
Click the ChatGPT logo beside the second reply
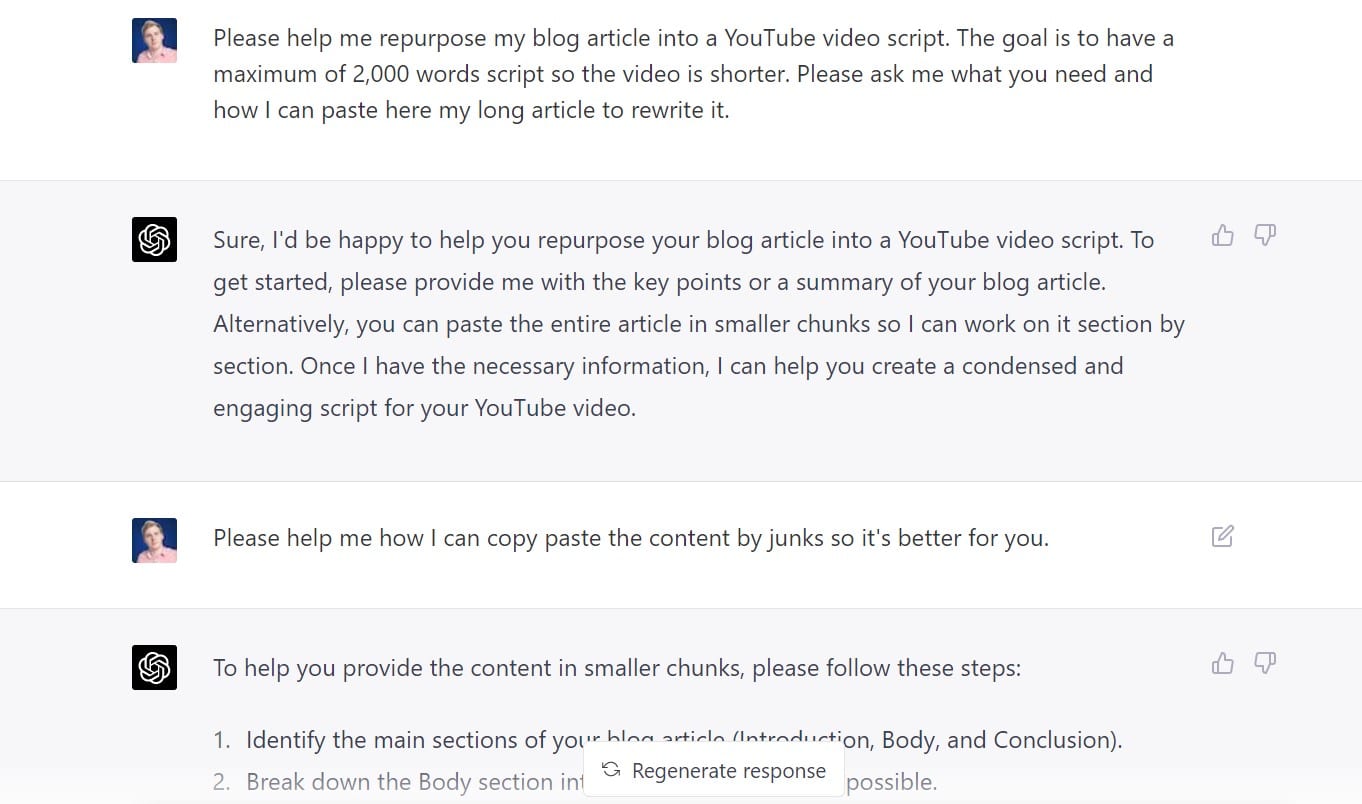[x=154, y=667]
